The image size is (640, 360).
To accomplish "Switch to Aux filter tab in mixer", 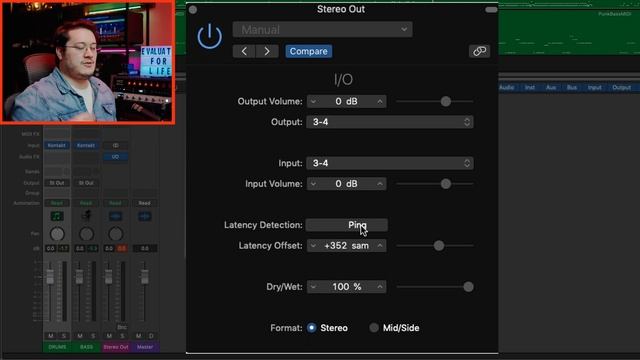I will (551, 87).
